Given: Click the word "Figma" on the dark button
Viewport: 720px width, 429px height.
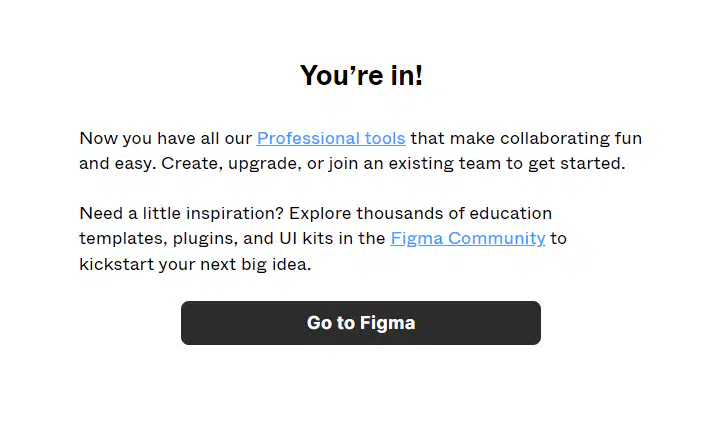Looking at the screenshot, I should pyautogui.click(x=388, y=323).
